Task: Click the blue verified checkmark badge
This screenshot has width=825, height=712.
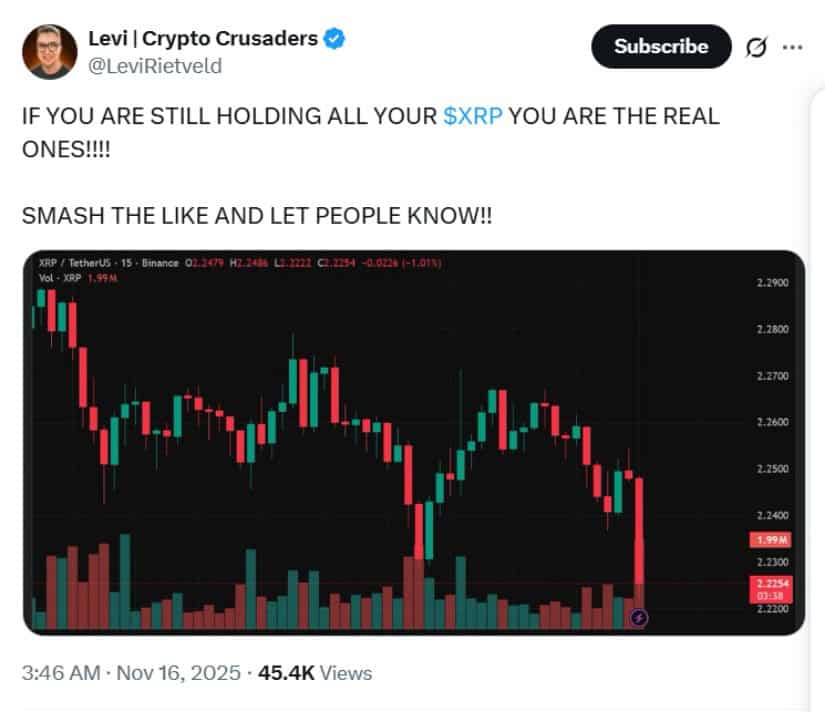Action: (336, 40)
